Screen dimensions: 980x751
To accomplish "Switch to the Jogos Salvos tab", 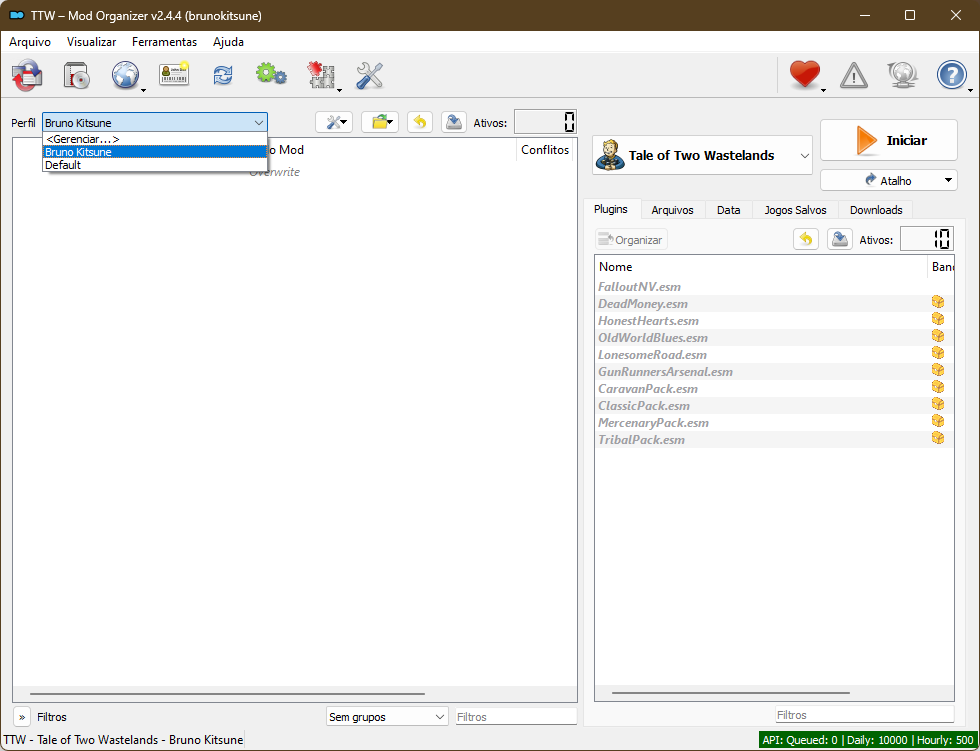I will (x=795, y=210).
